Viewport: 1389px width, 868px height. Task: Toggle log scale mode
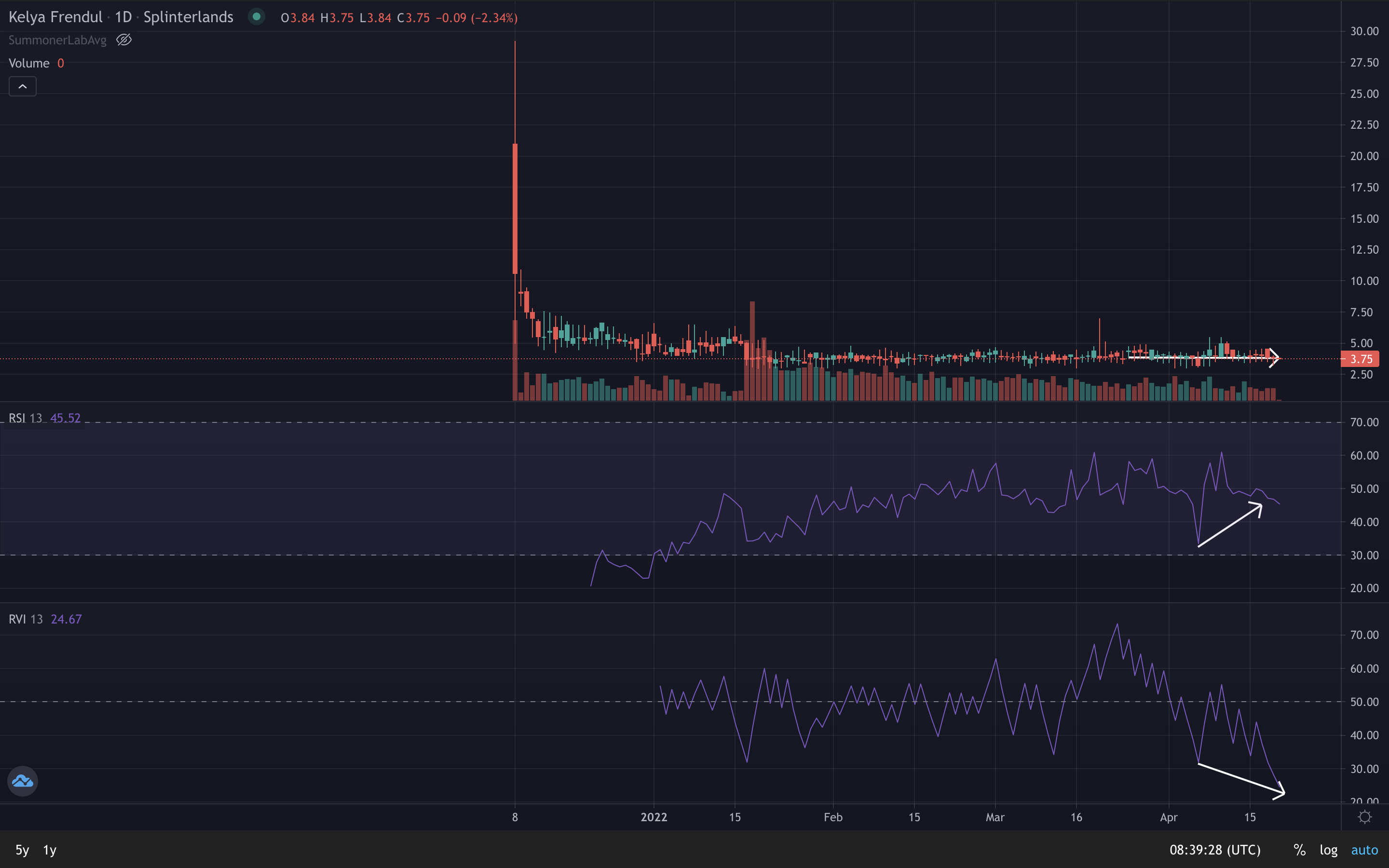(x=1329, y=850)
